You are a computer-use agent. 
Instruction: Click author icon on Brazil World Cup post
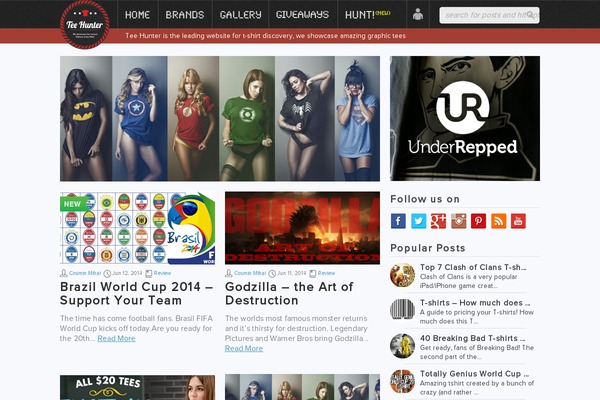64,273
